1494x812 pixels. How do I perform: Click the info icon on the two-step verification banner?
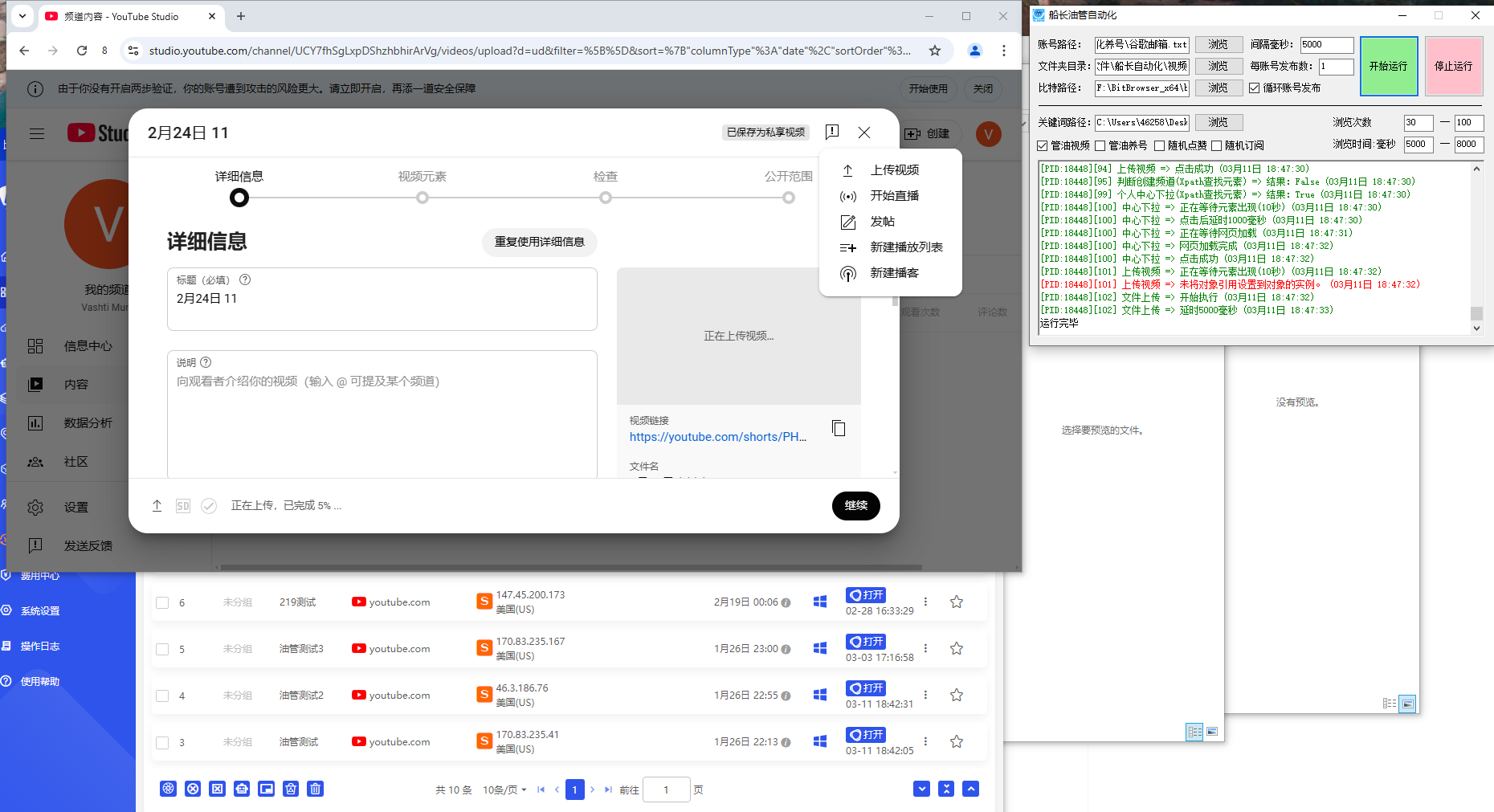tap(35, 88)
